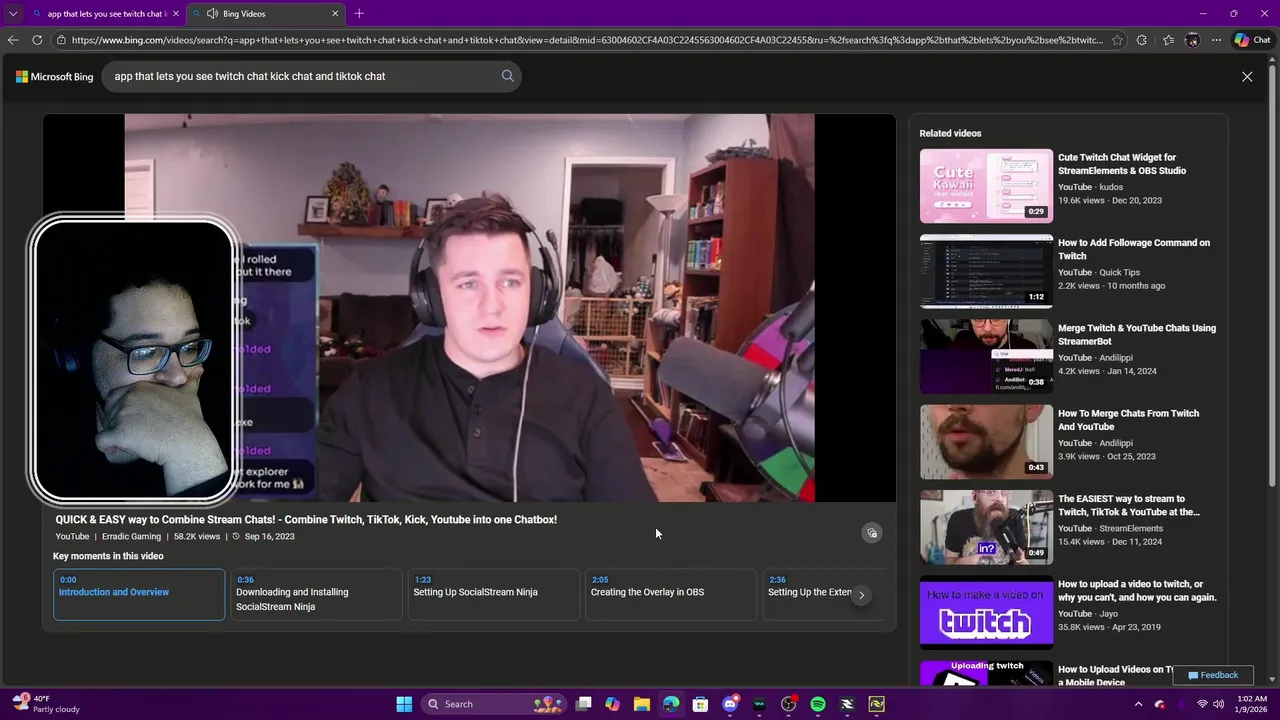Open the volume speaker tray icon
This screenshot has width=1280, height=720.
pos(1218,704)
